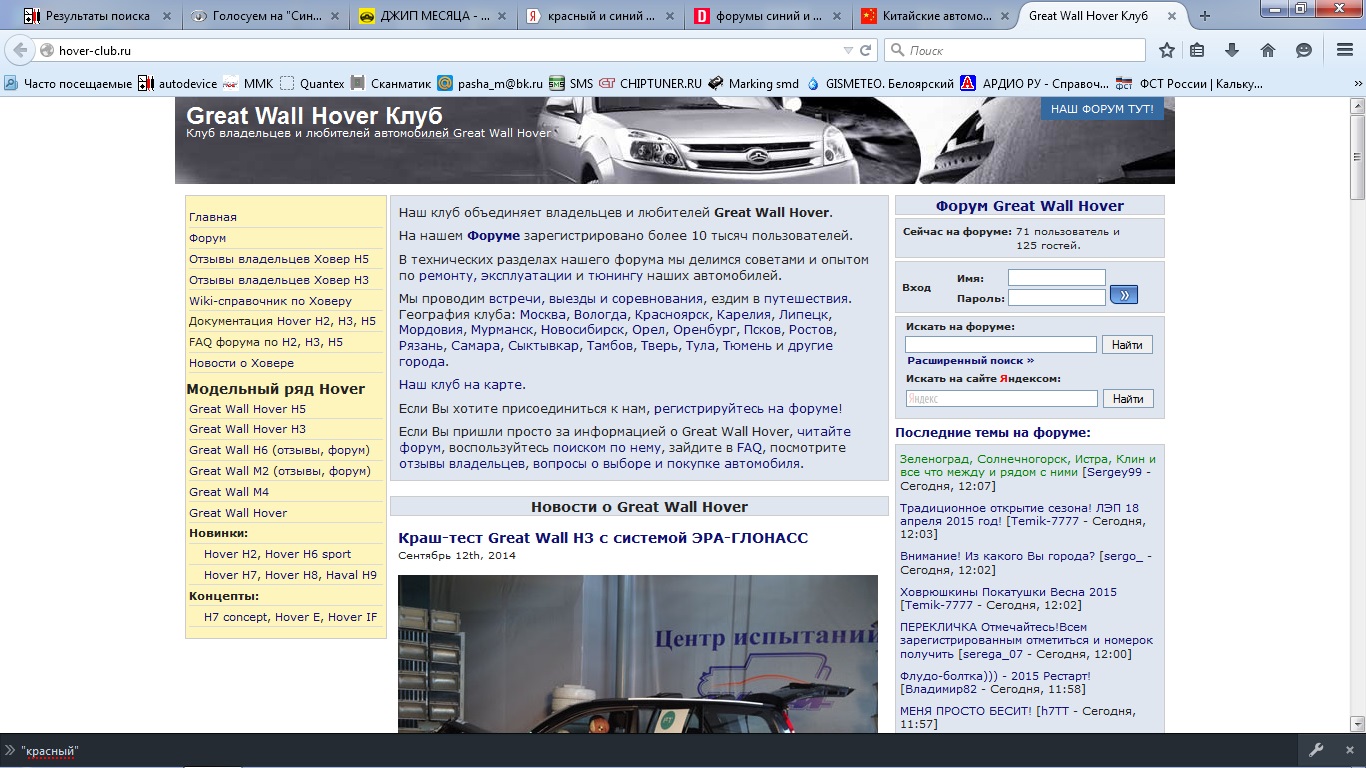The height and width of the screenshot is (768, 1366).
Task: Open the Marking smd bookmark
Action: 754,84
